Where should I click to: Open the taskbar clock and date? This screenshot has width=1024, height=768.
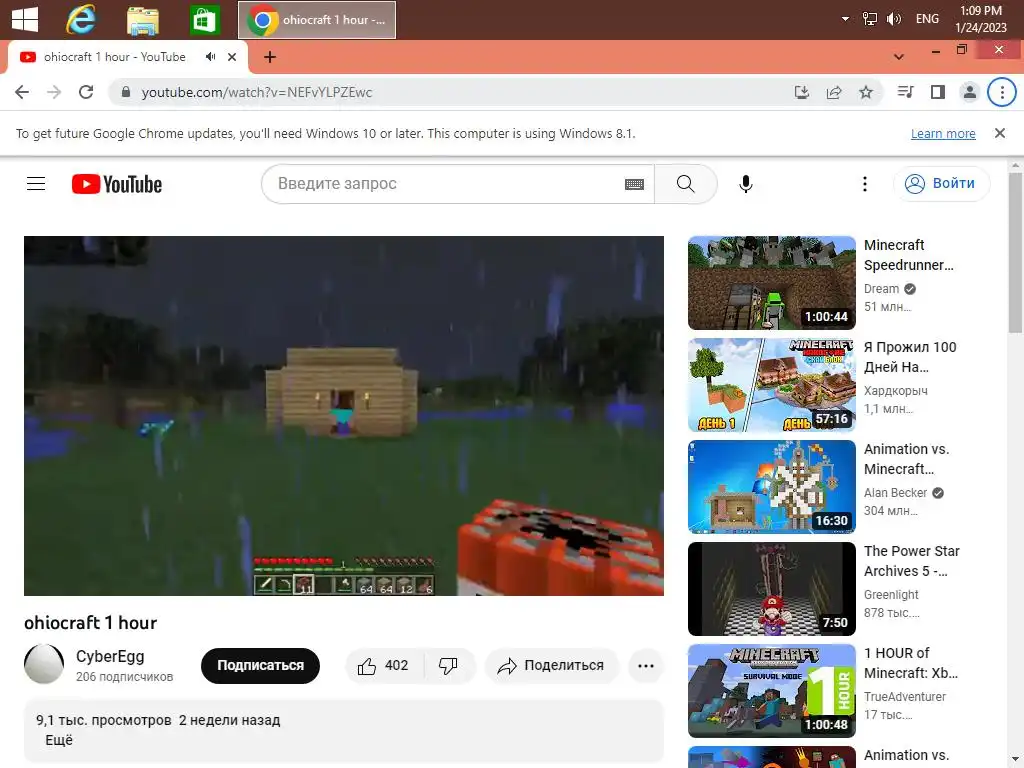coord(981,19)
